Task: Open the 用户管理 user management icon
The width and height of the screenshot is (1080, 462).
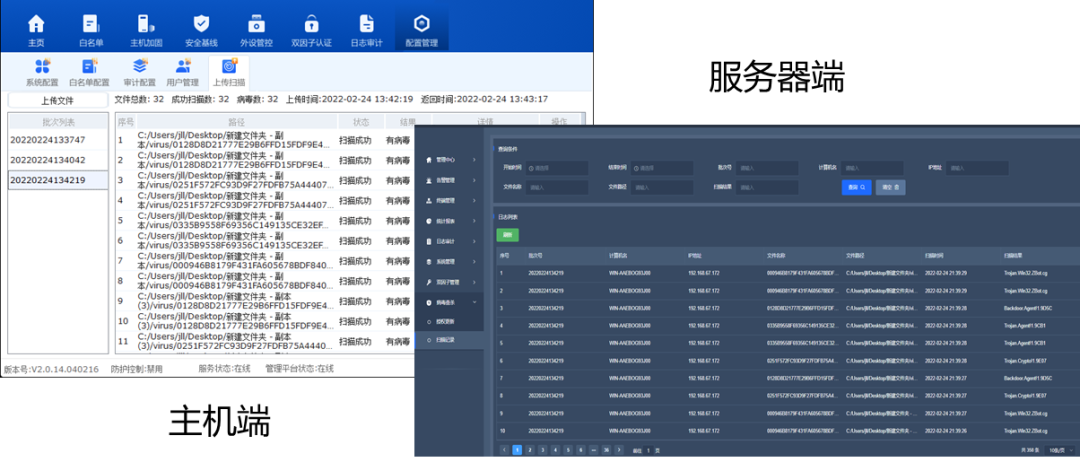Action: [182, 72]
